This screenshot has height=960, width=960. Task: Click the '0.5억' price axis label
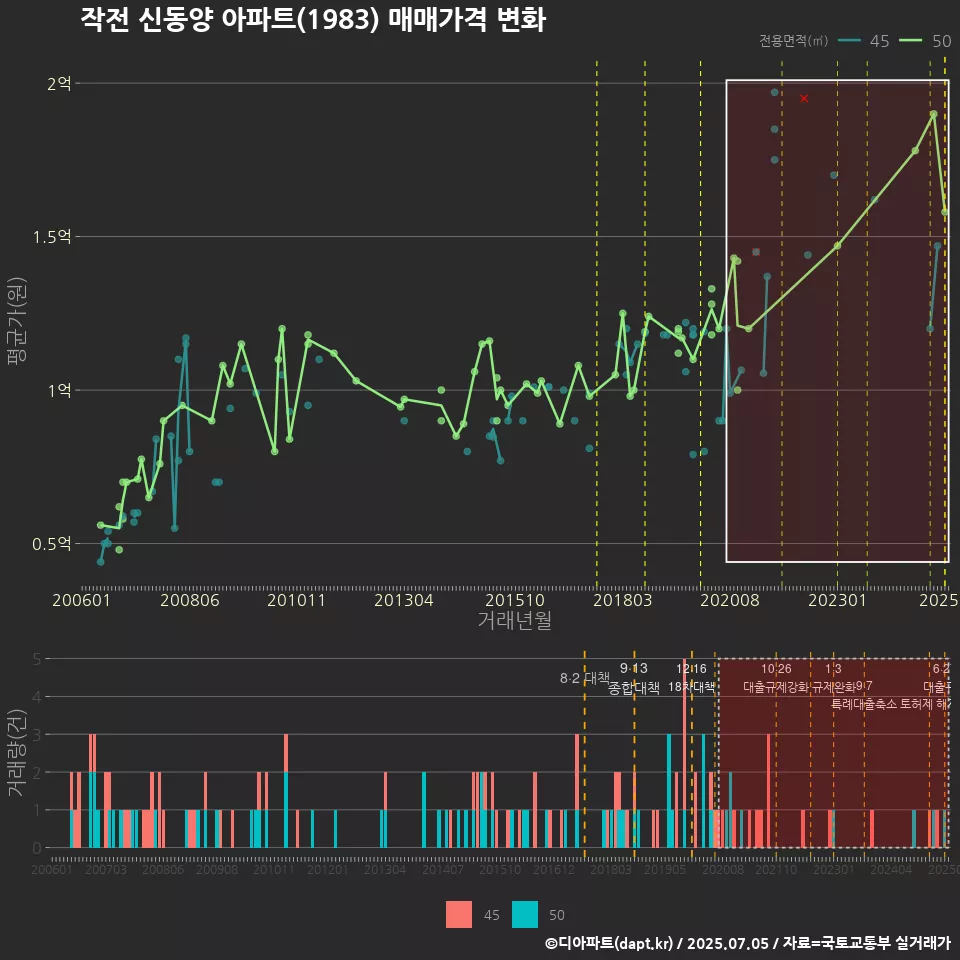click(x=52, y=544)
